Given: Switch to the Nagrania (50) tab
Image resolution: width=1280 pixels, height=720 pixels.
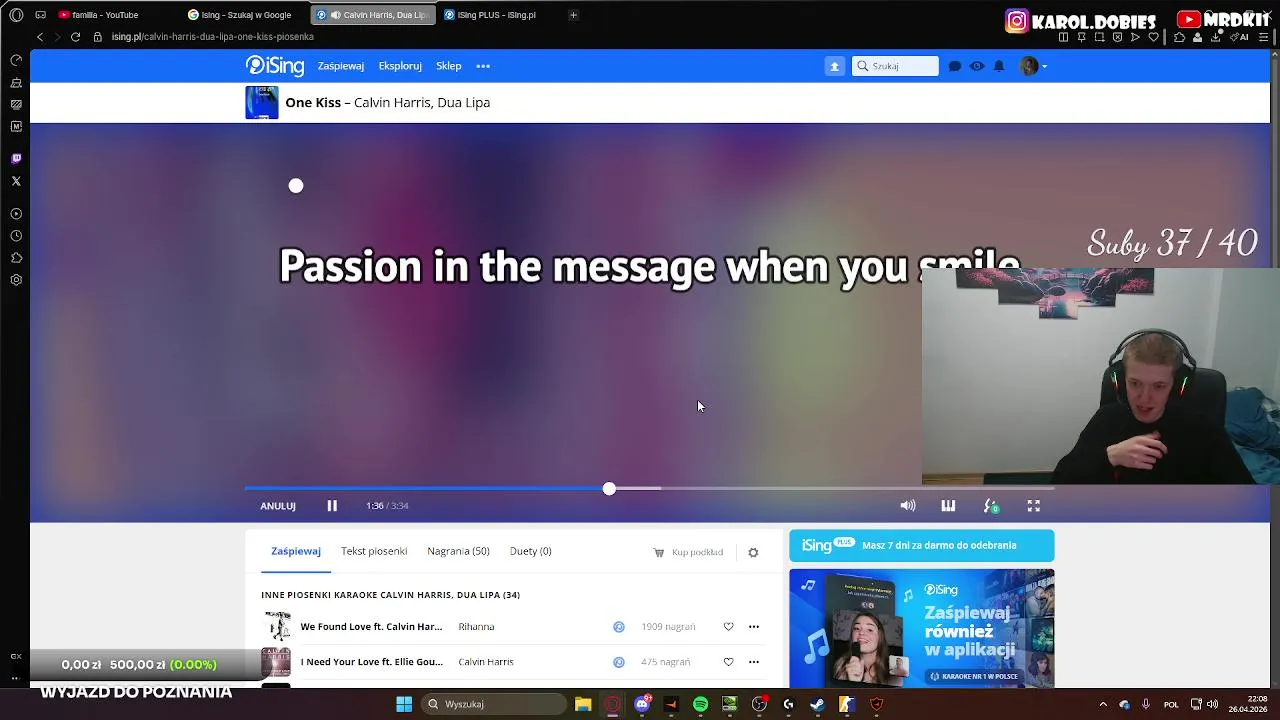Looking at the screenshot, I should (x=458, y=551).
